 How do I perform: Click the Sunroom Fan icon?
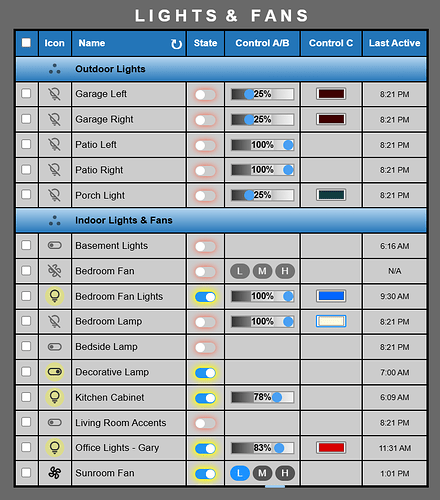coord(55,473)
